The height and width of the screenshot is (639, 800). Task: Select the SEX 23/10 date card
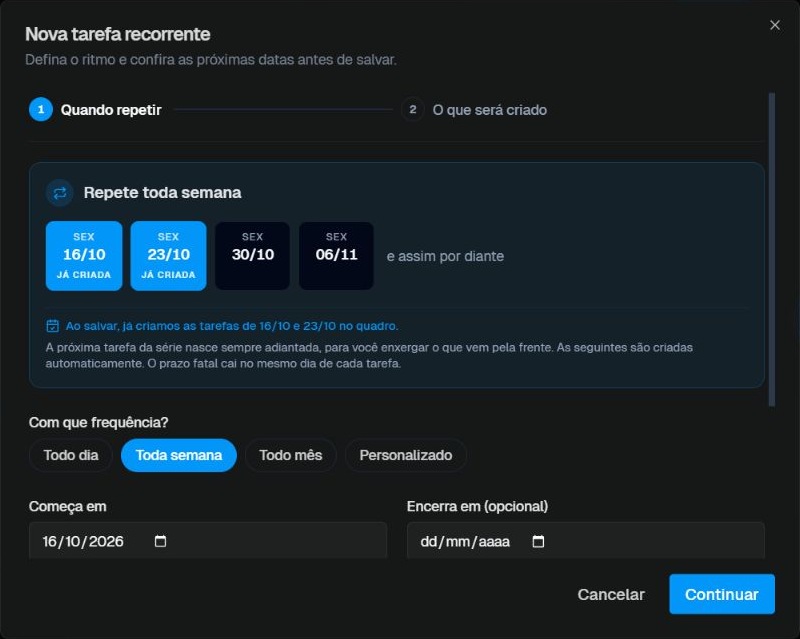[x=168, y=256]
